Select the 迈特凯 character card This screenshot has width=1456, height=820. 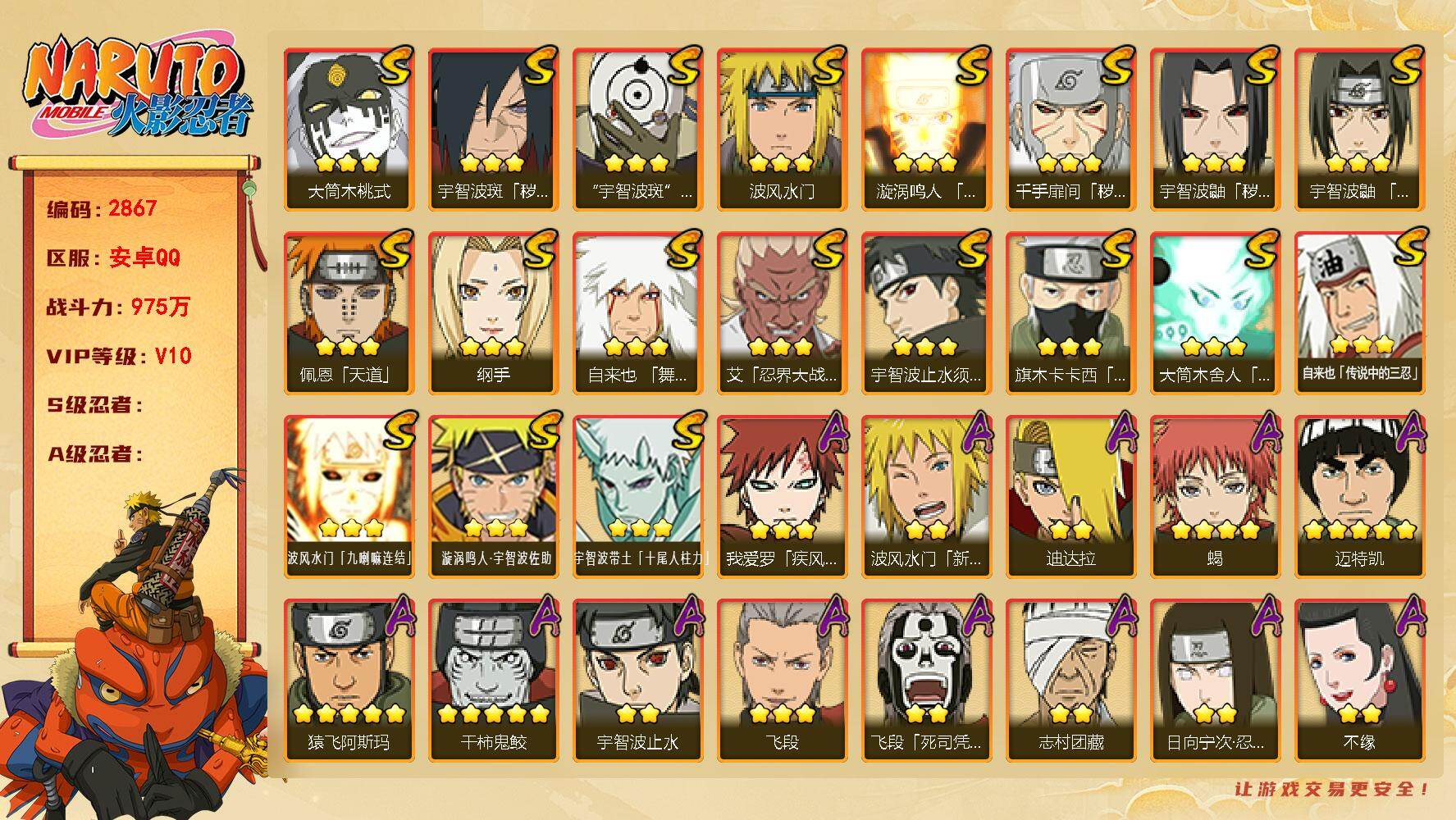(x=1359, y=497)
